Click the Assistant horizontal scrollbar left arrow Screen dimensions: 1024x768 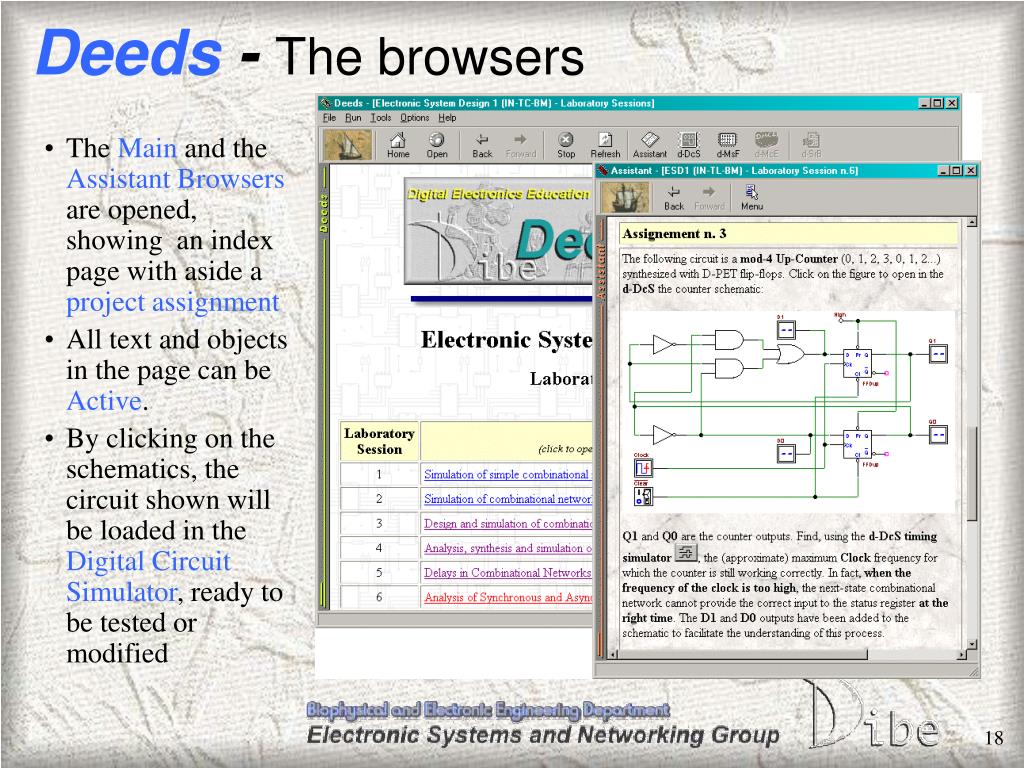pos(613,654)
